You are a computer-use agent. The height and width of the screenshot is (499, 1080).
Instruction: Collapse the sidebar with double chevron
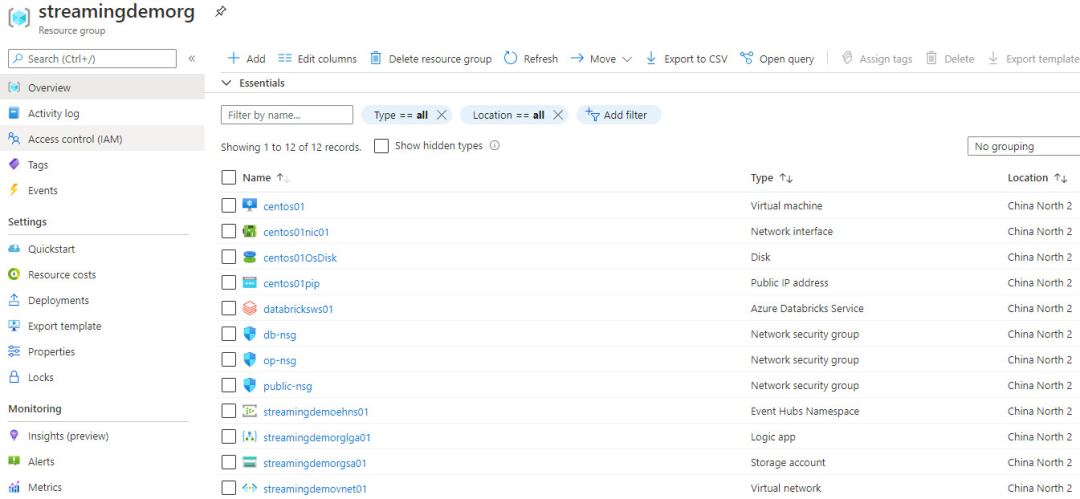pos(191,59)
